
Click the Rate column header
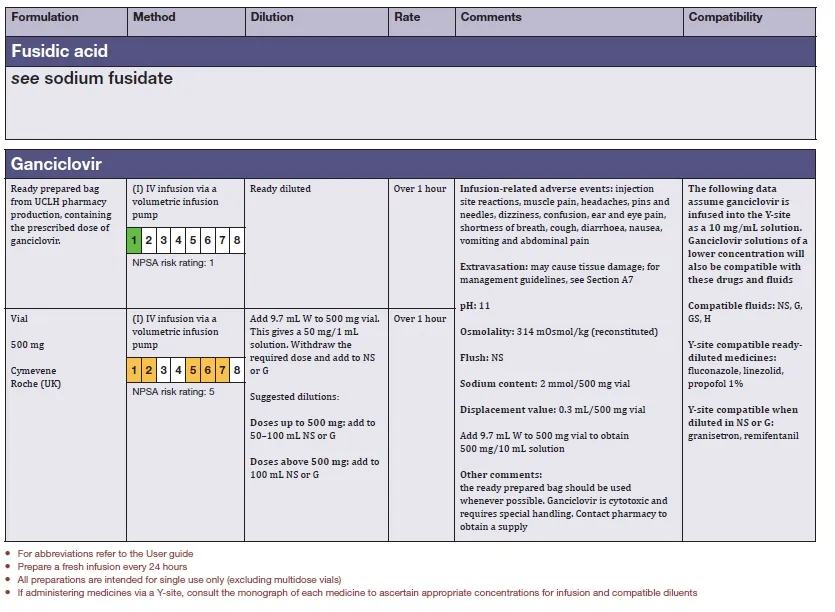point(407,17)
